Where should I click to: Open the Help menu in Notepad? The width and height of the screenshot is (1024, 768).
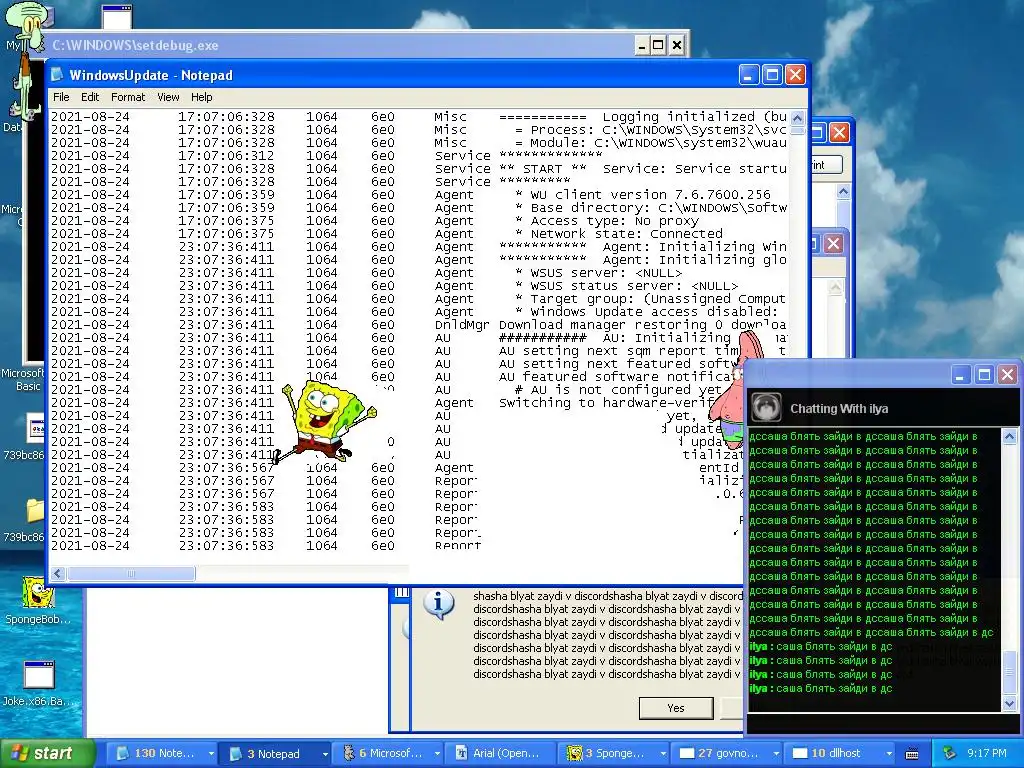201,97
